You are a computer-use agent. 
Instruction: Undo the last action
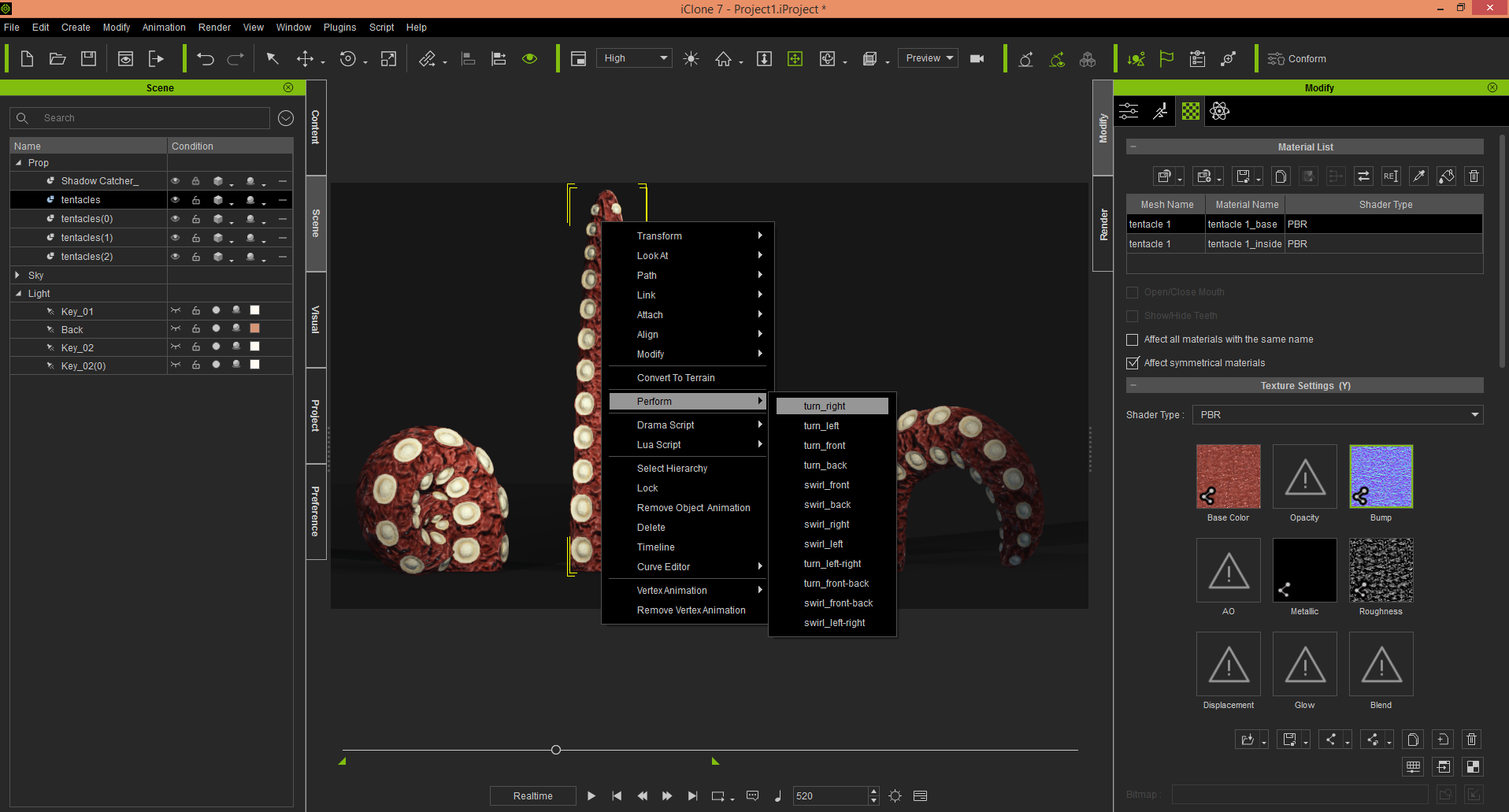coord(205,58)
